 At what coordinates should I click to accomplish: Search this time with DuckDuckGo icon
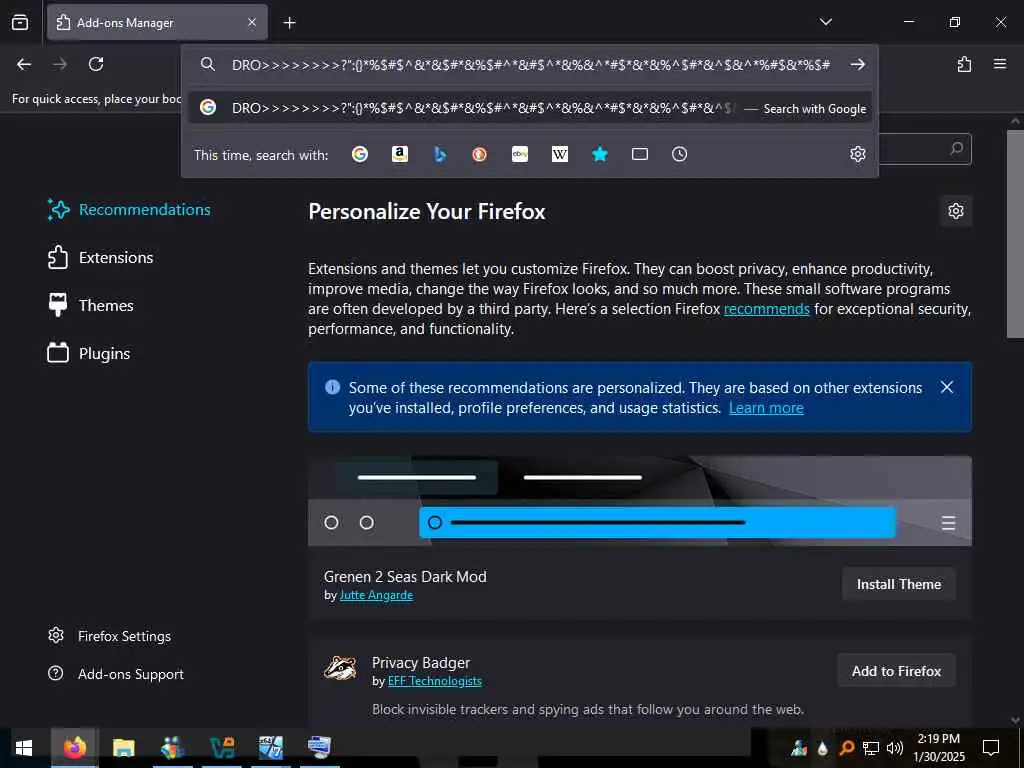coord(479,154)
